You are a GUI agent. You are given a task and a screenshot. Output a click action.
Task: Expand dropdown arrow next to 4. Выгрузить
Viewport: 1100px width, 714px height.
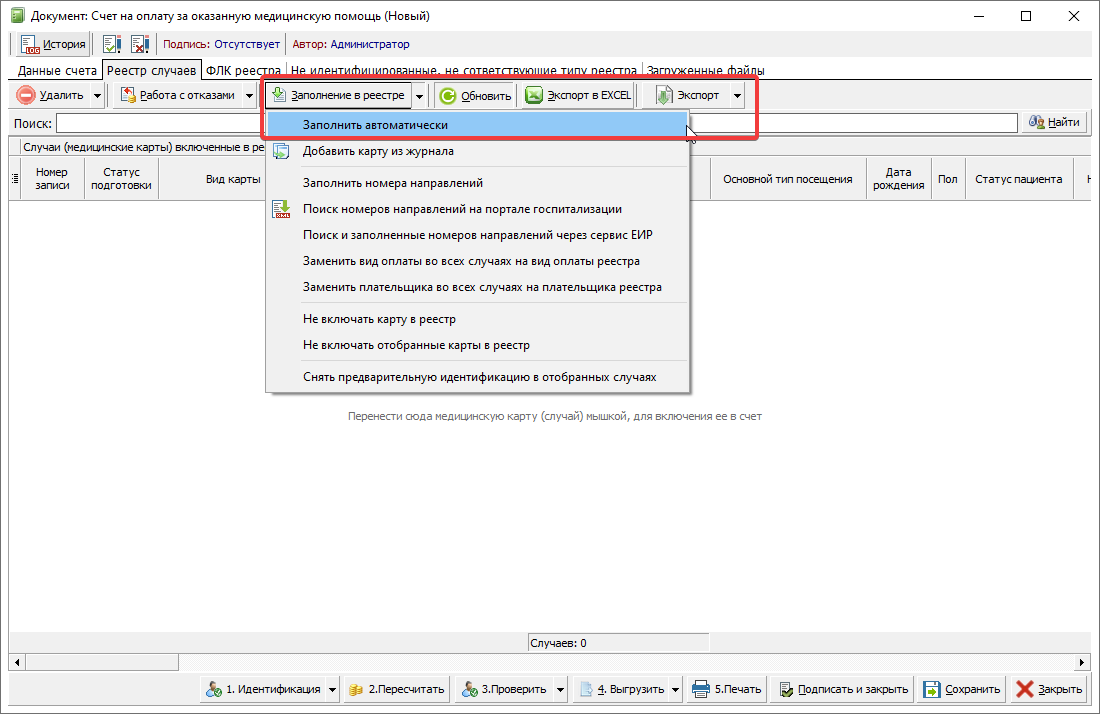[676, 689]
